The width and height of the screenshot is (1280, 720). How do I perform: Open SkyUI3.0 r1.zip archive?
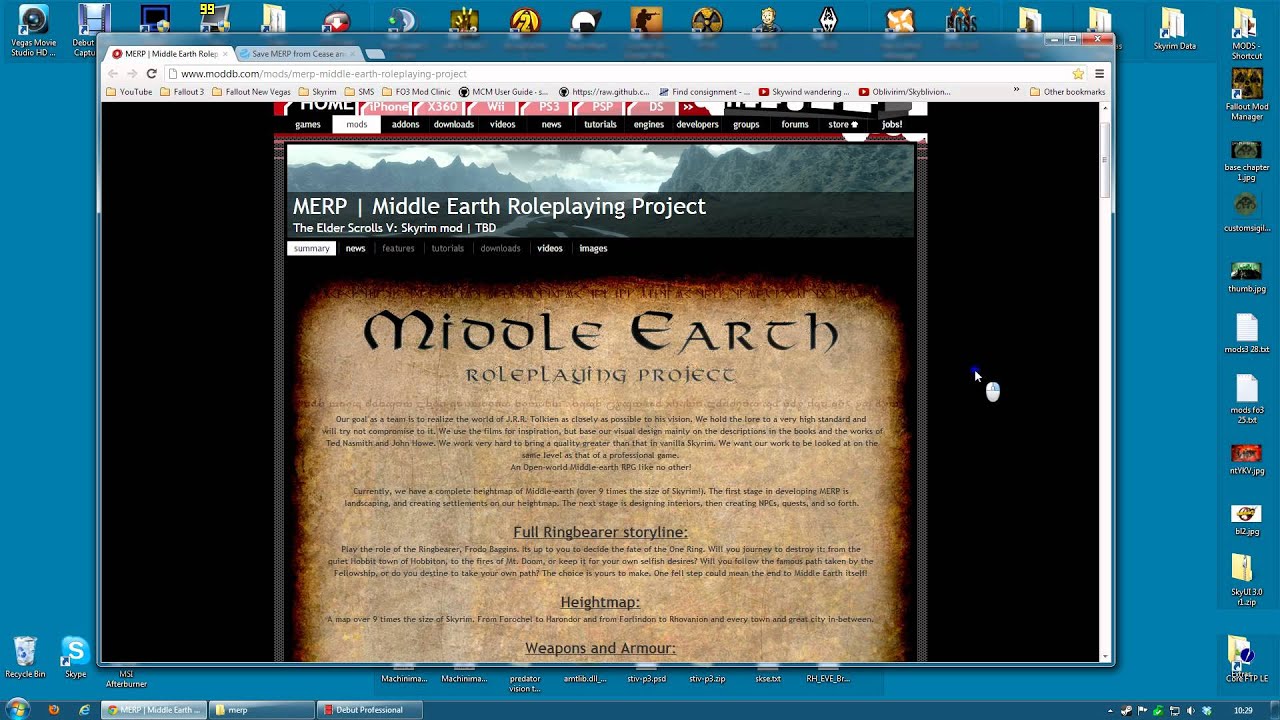pyautogui.click(x=1246, y=580)
